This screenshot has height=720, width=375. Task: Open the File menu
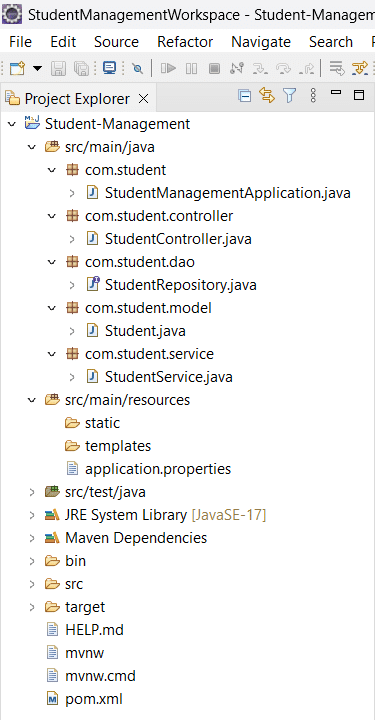pyautogui.click(x=20, y=42)
